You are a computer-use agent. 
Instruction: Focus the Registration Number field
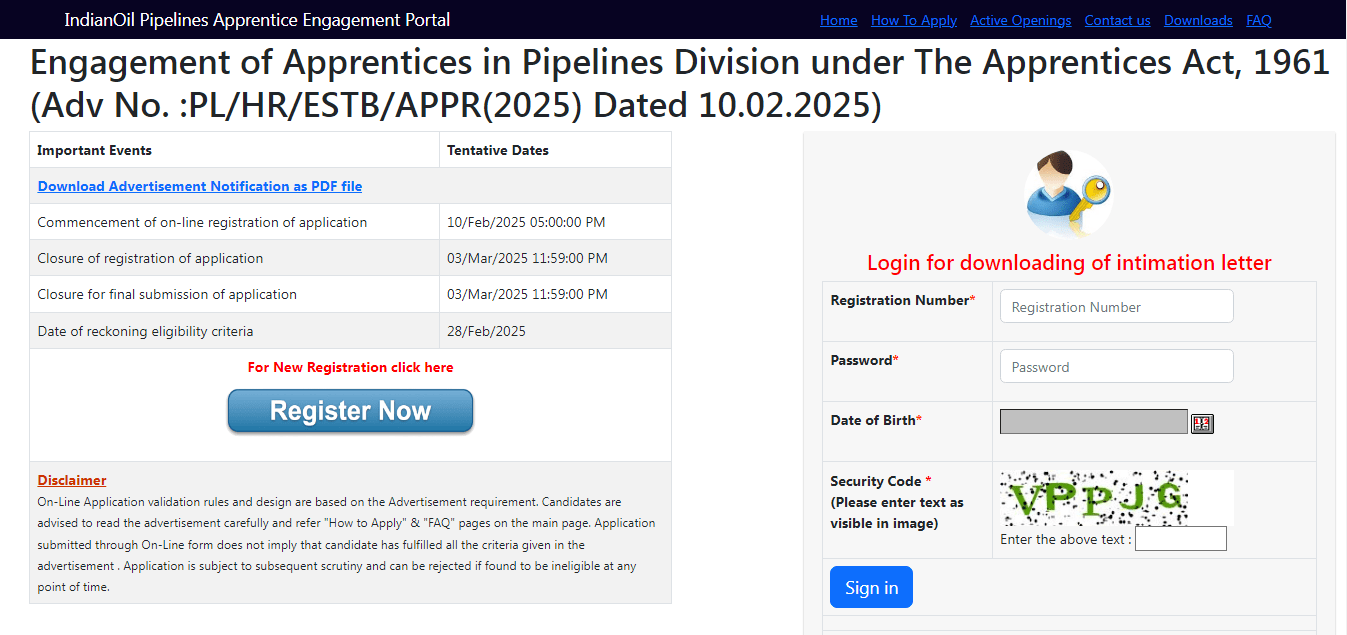[x=1116, y=307]
